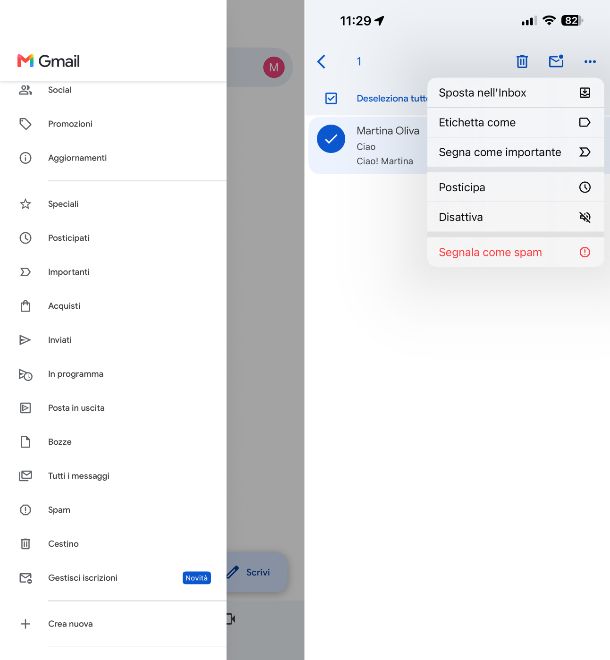Click the plus icon beside Crea nuova

pyautogui.click(x=25, y=624)
